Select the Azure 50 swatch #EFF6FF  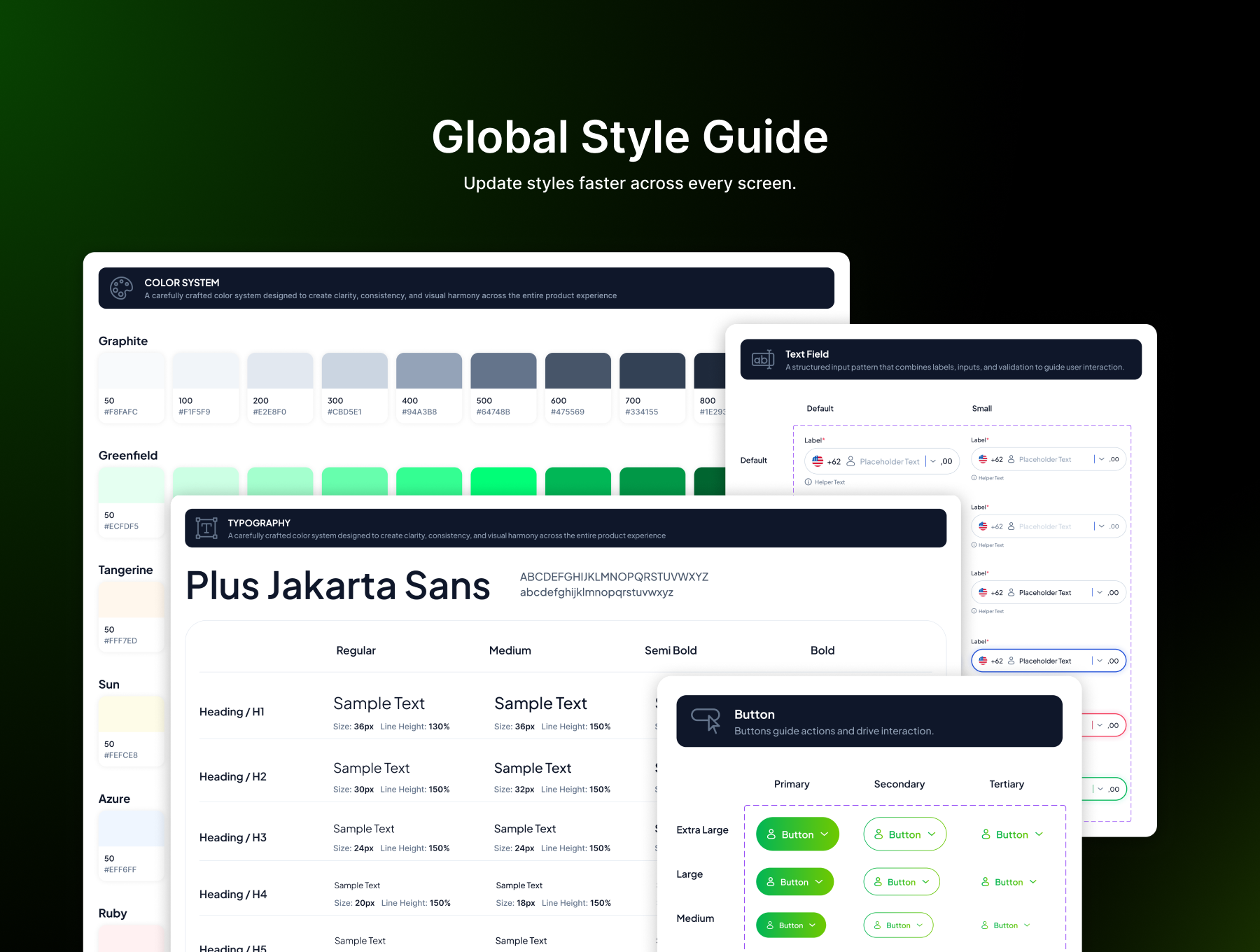click(132, 846)
